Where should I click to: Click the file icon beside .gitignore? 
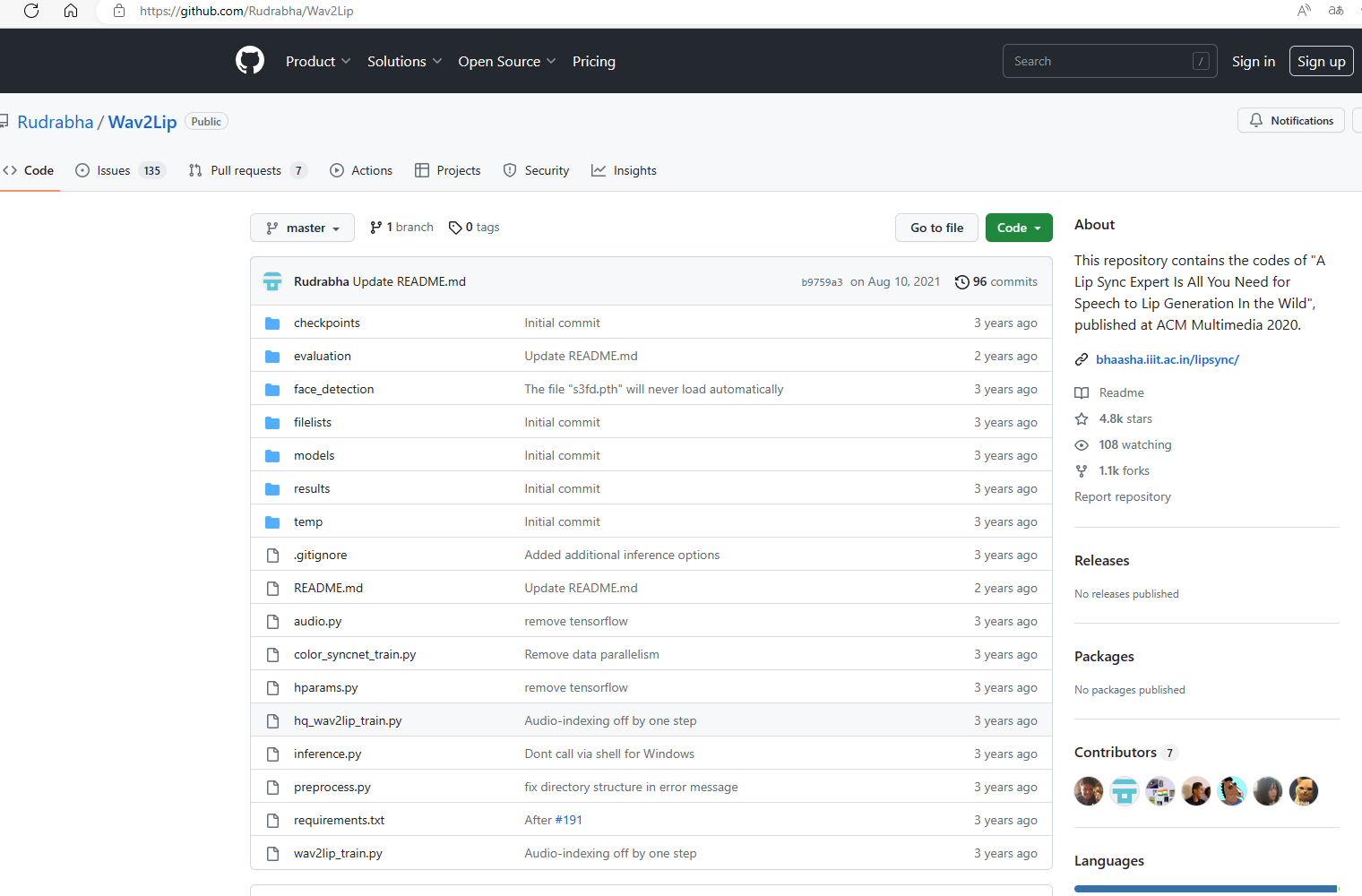point(272,556)
